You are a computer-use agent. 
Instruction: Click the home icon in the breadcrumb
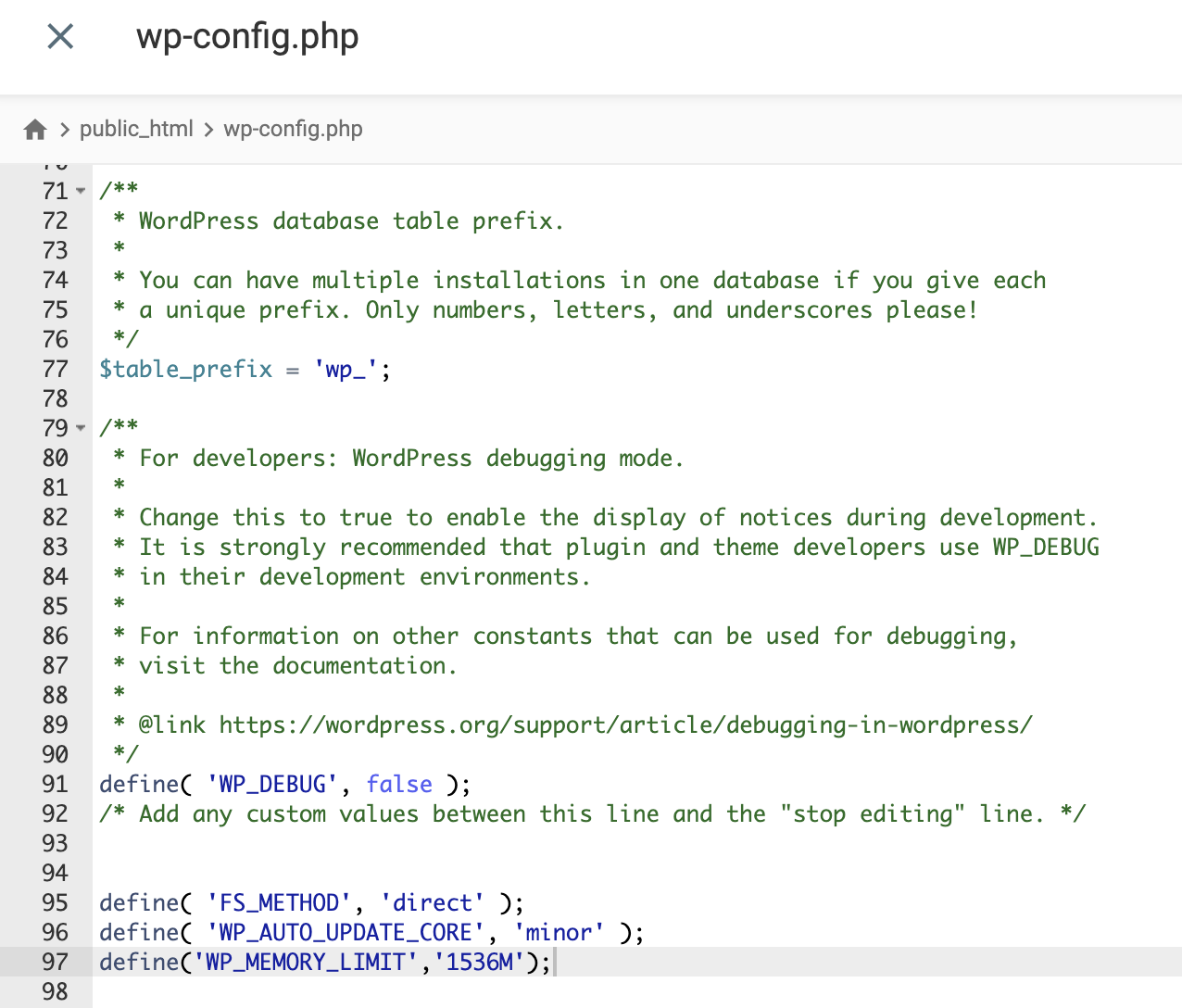pos(34,129)
